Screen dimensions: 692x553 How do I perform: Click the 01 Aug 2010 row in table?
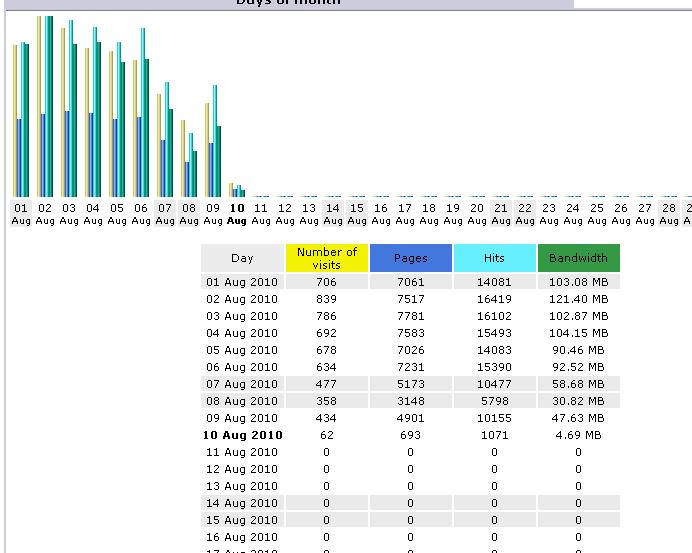(x=242, y=282)
